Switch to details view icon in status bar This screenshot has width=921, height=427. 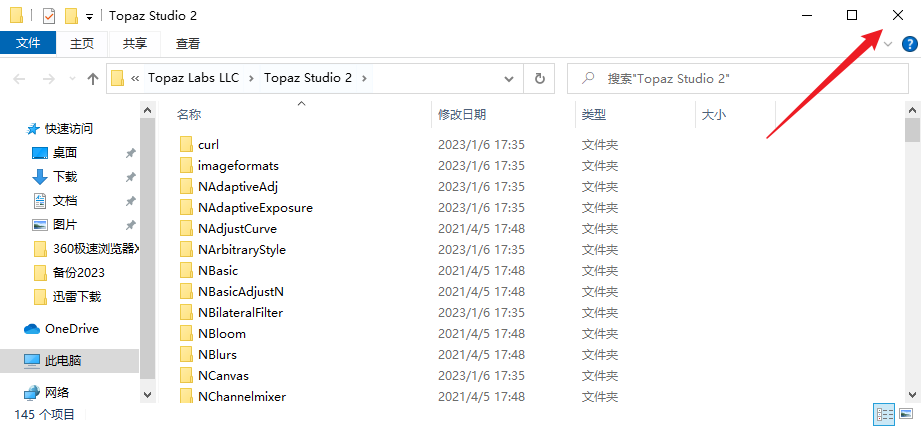click(884, 414)
